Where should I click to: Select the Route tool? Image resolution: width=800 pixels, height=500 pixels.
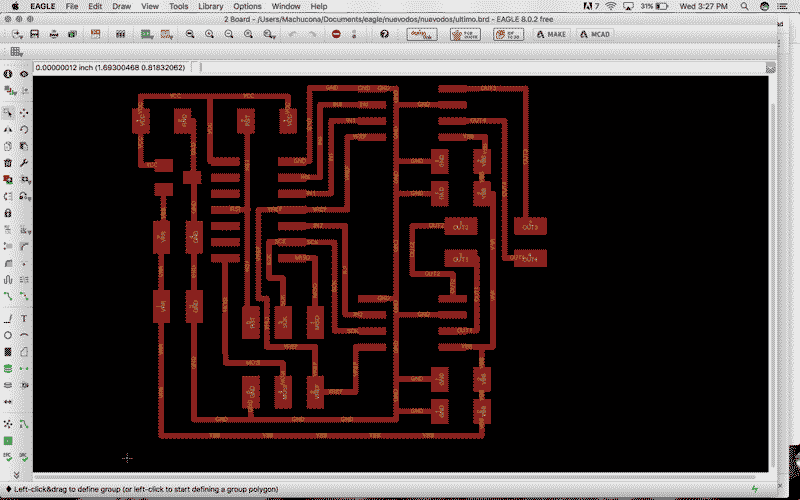click(x=8, y=296)
